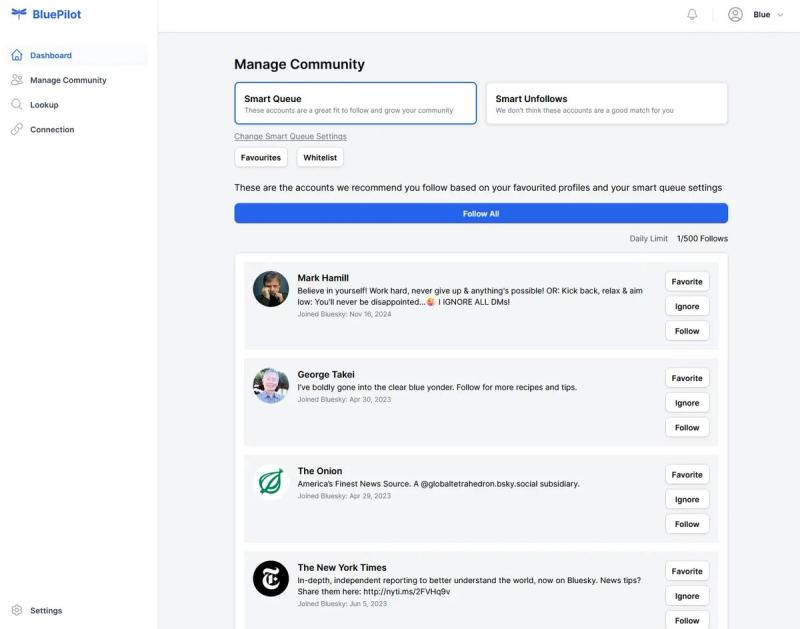Click The Onion name heading
This screenshot has height=629, width=800.
[x=320, y=471]
